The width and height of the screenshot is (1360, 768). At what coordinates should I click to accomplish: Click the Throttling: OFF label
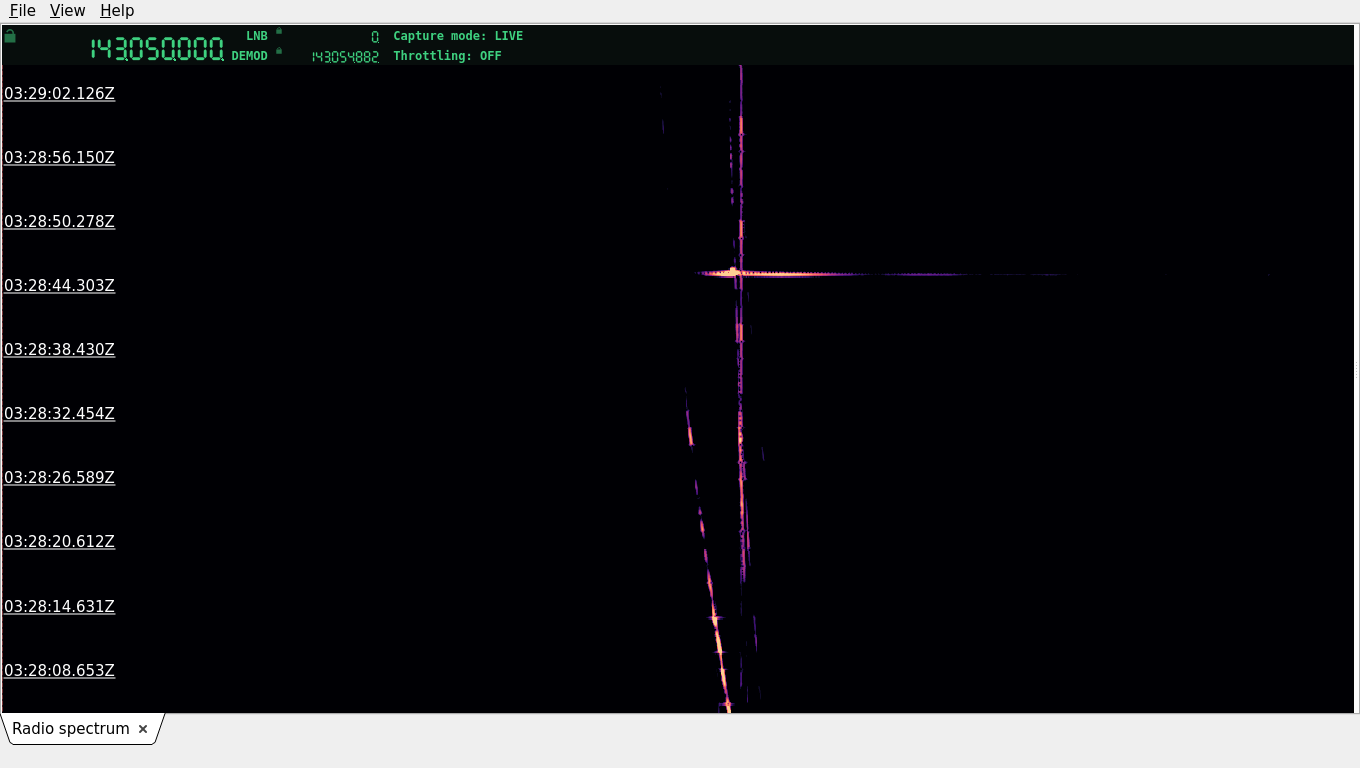pyautogui.click(x=447, y=56)
